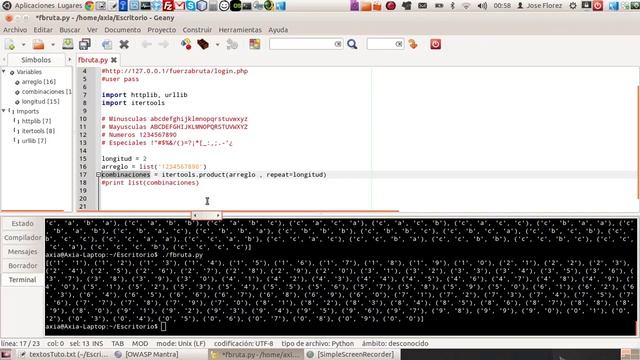Toggle the fold marker on line 17

point(98,175)
